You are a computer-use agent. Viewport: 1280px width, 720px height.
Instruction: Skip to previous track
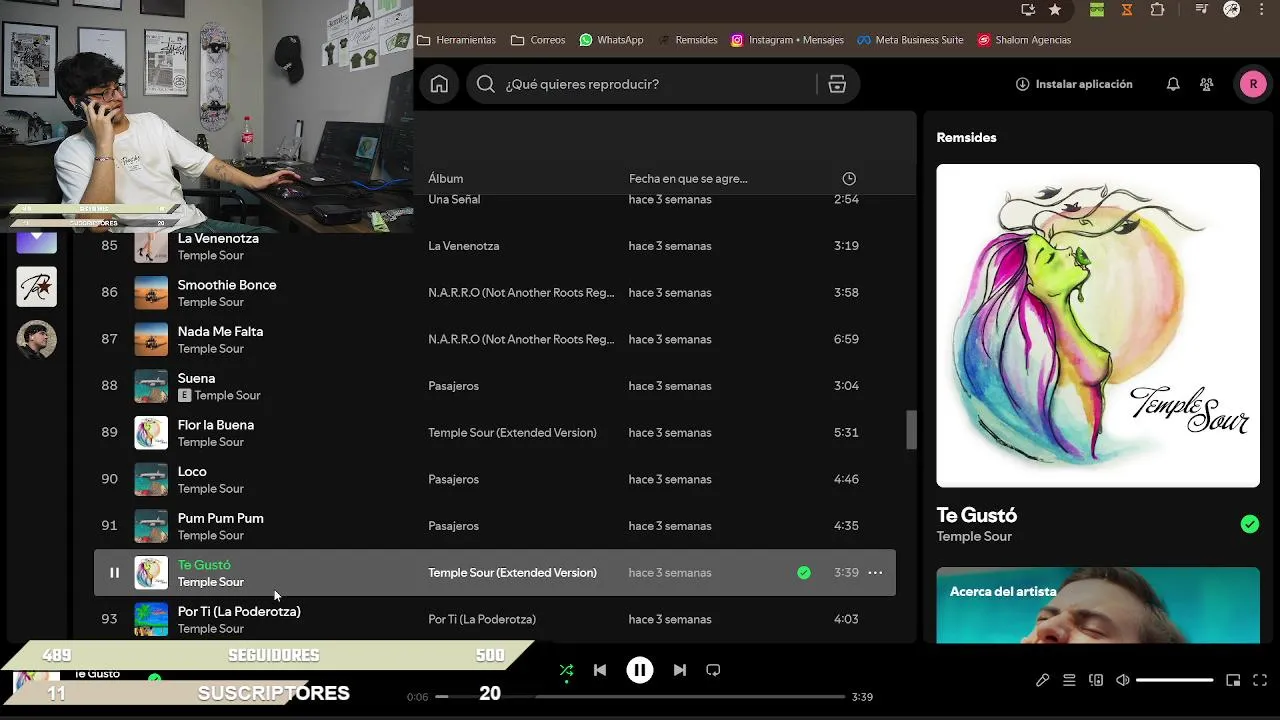(600, 670)
